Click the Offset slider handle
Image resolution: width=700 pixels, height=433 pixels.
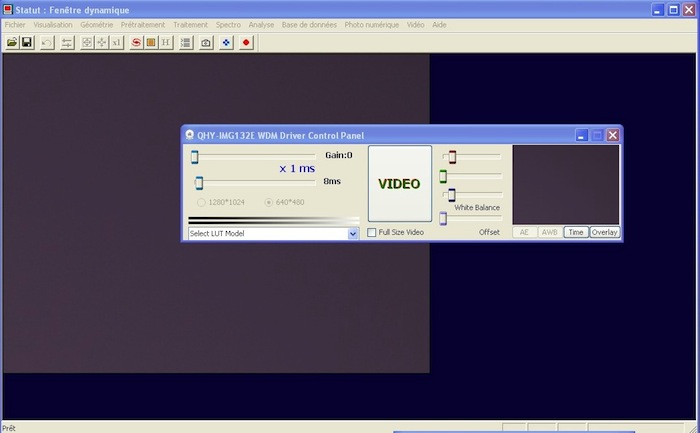(443, 219)
